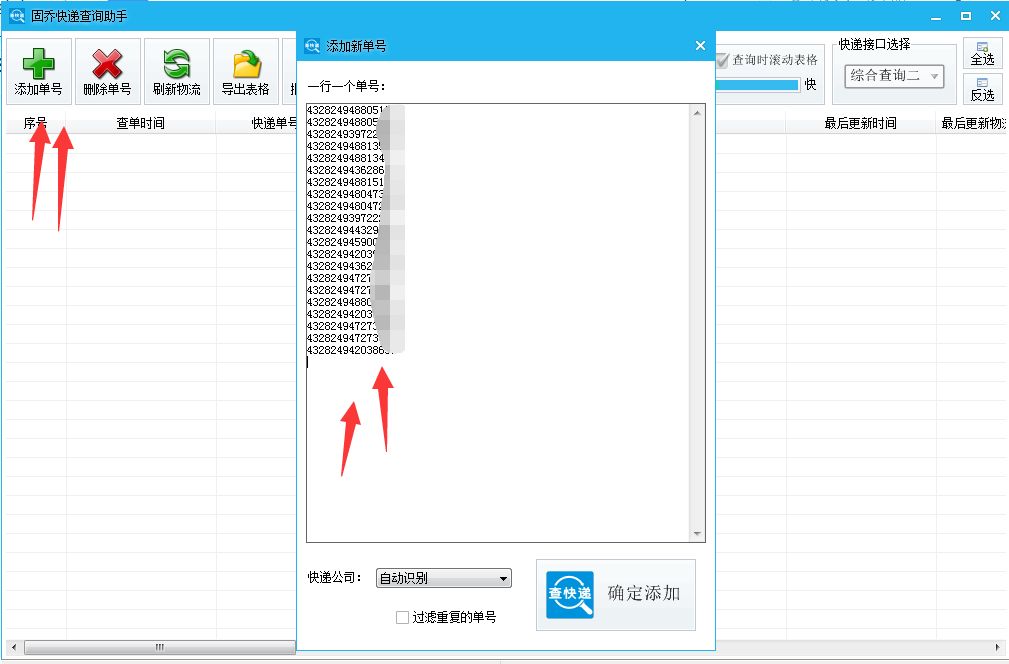1009x664 pixels.
Task: Click the 全选 select-all button
Action: pos(983,53)
